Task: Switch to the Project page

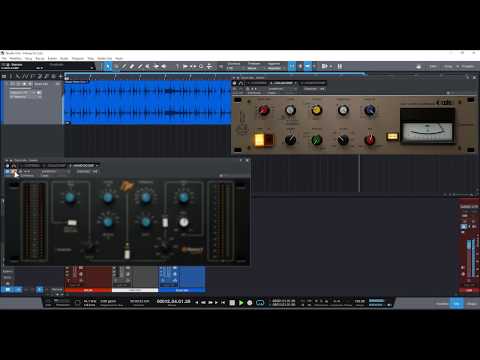Action: pos(467,66)
